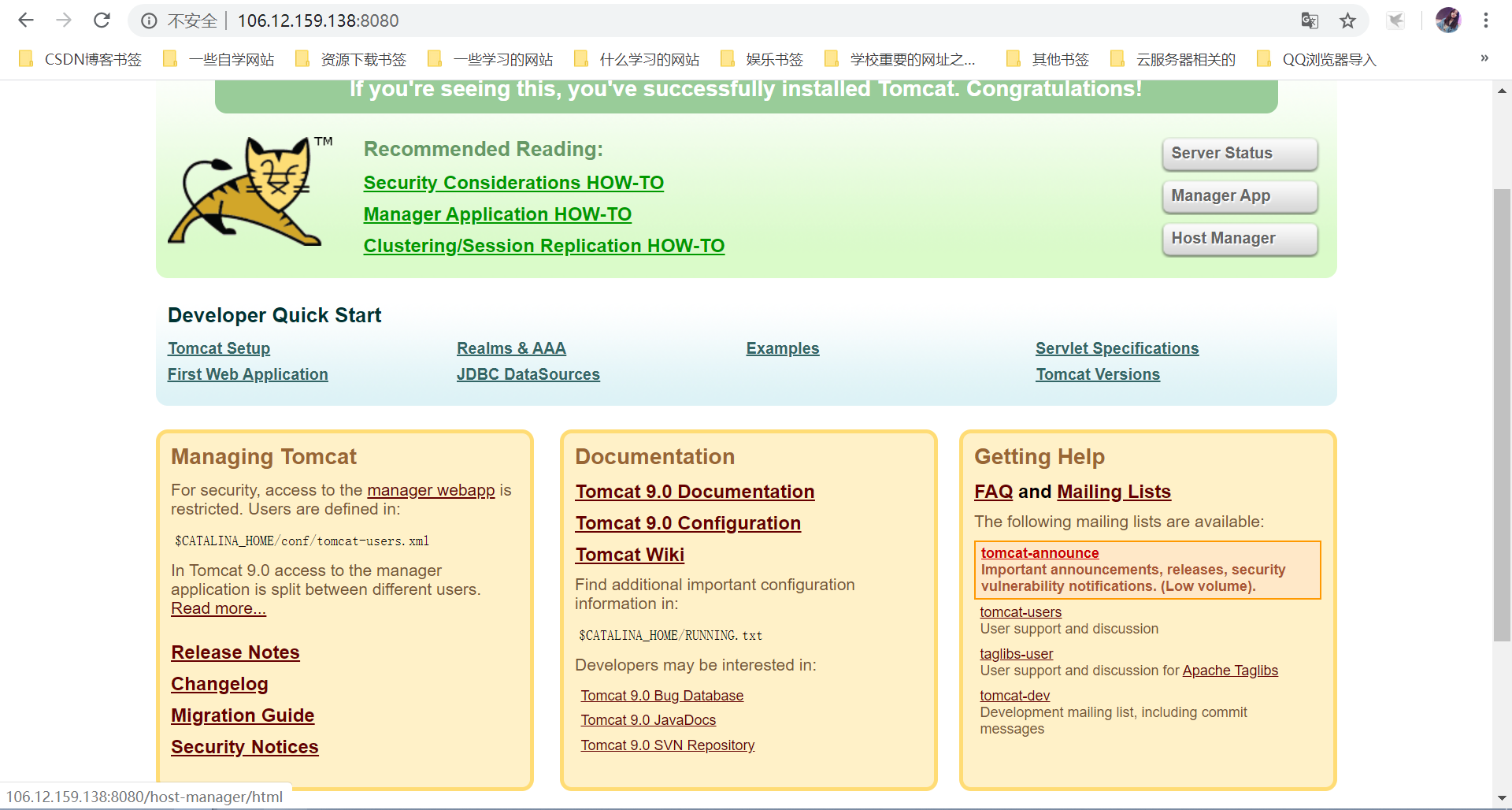Image resolution: width=1512 pixels, height=810 pixels.
Task: Open the Servlet Specifications link
Action: (1117, 348)
